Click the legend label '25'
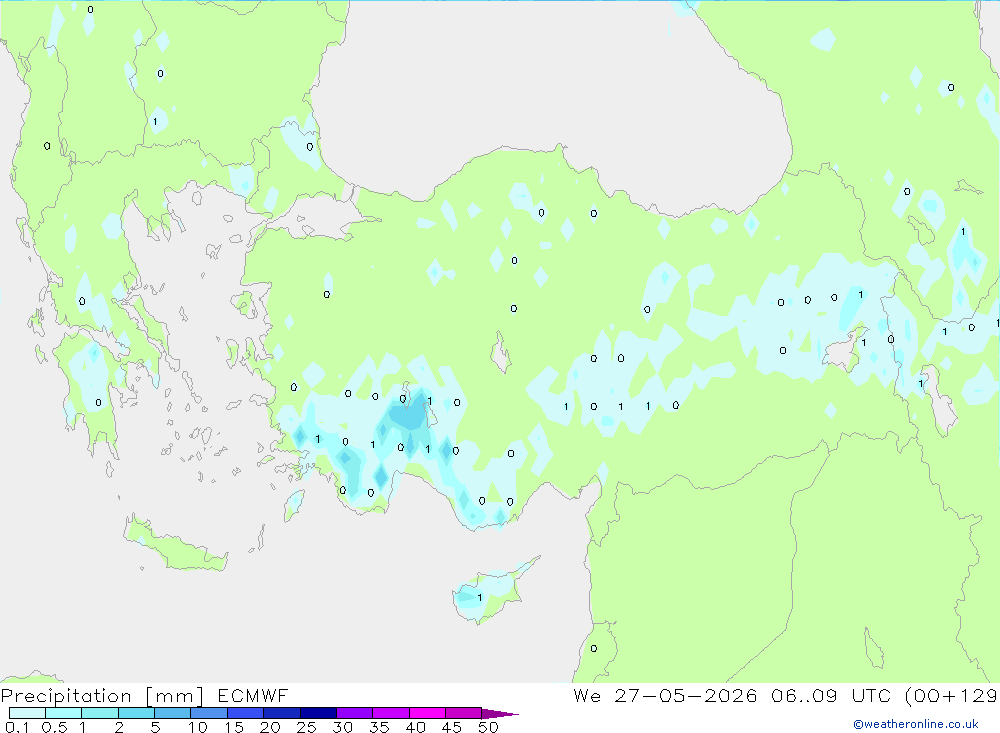This screenshot has width=1000, height=733. pos(306,727)
